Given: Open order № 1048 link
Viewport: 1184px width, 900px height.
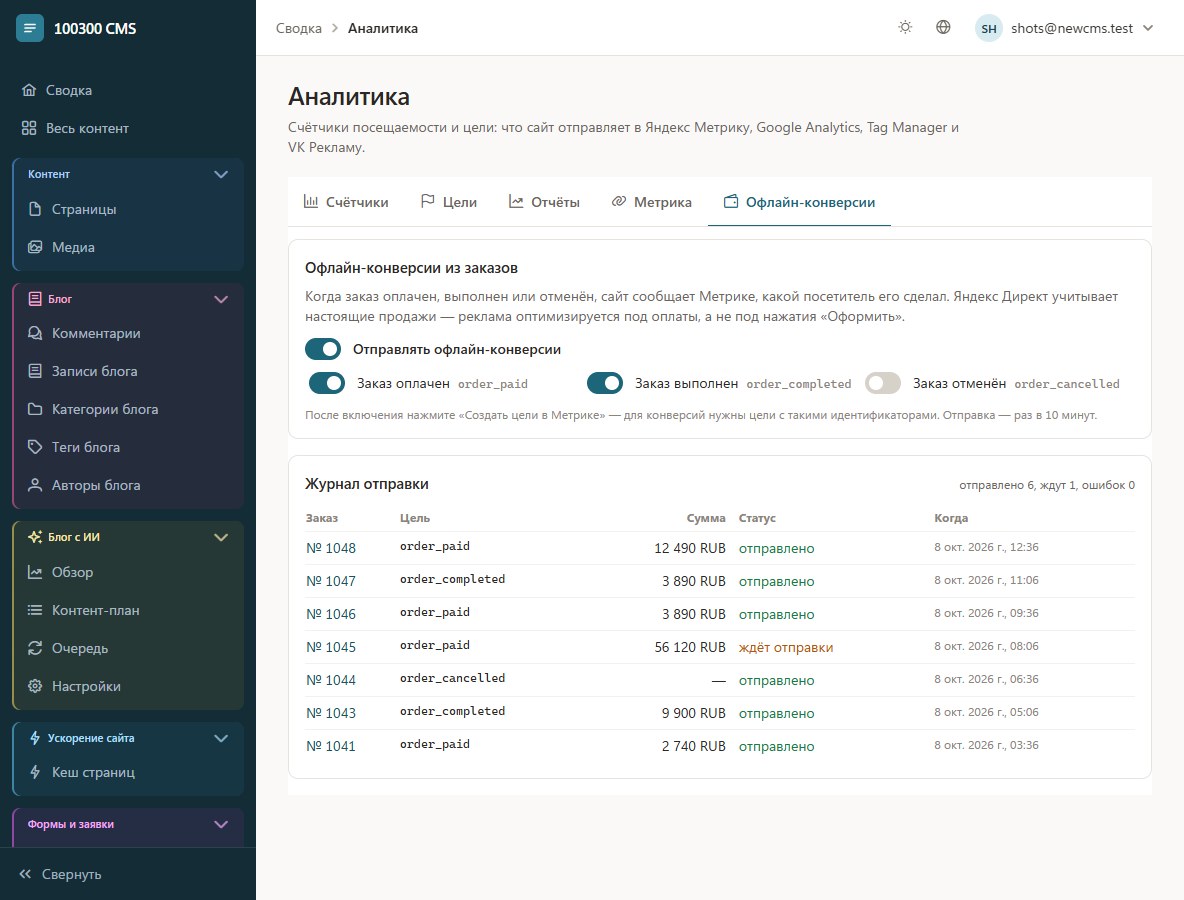Looking at the screenshot, I should click(x=331, y=548).
